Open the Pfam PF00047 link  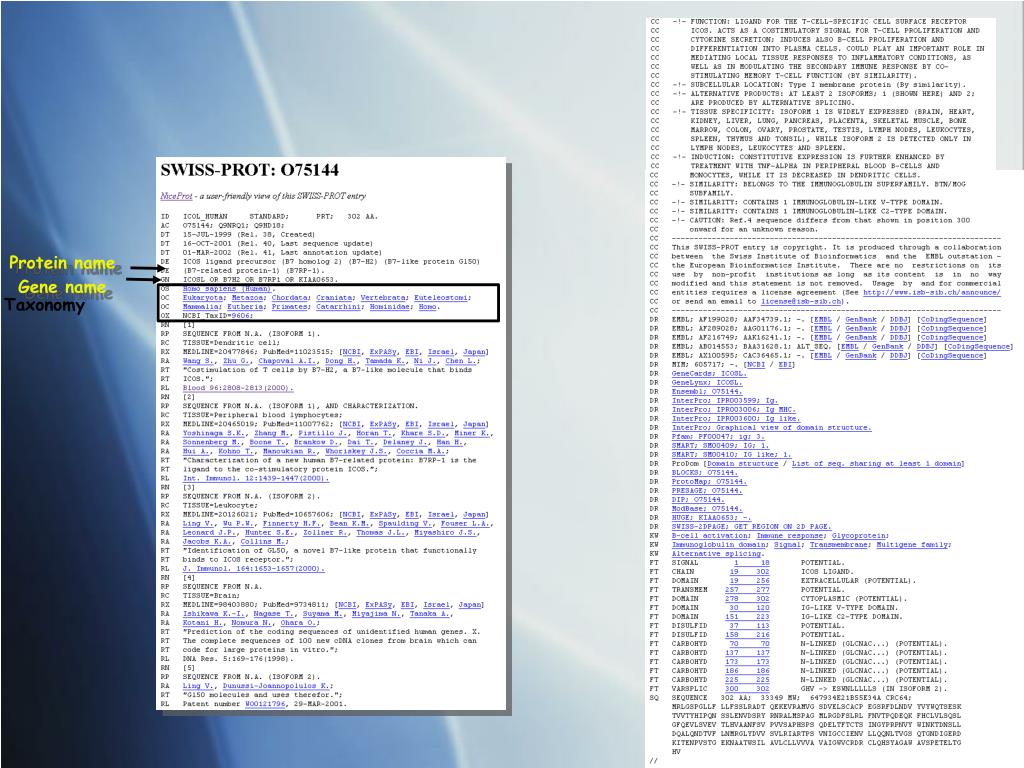click(x=718, y=437)
